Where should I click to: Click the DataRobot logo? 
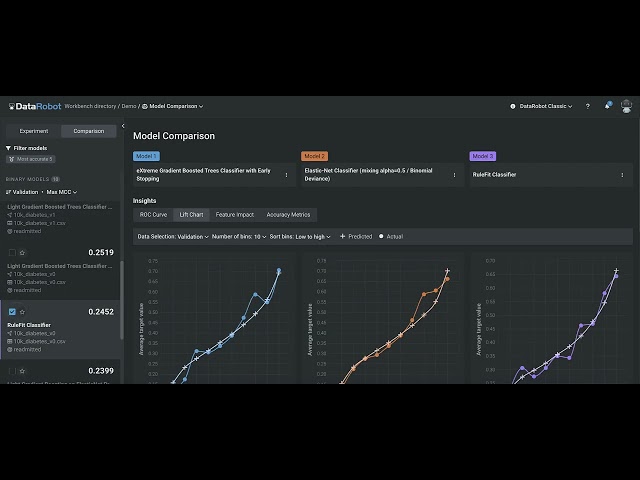click(35, 107)
